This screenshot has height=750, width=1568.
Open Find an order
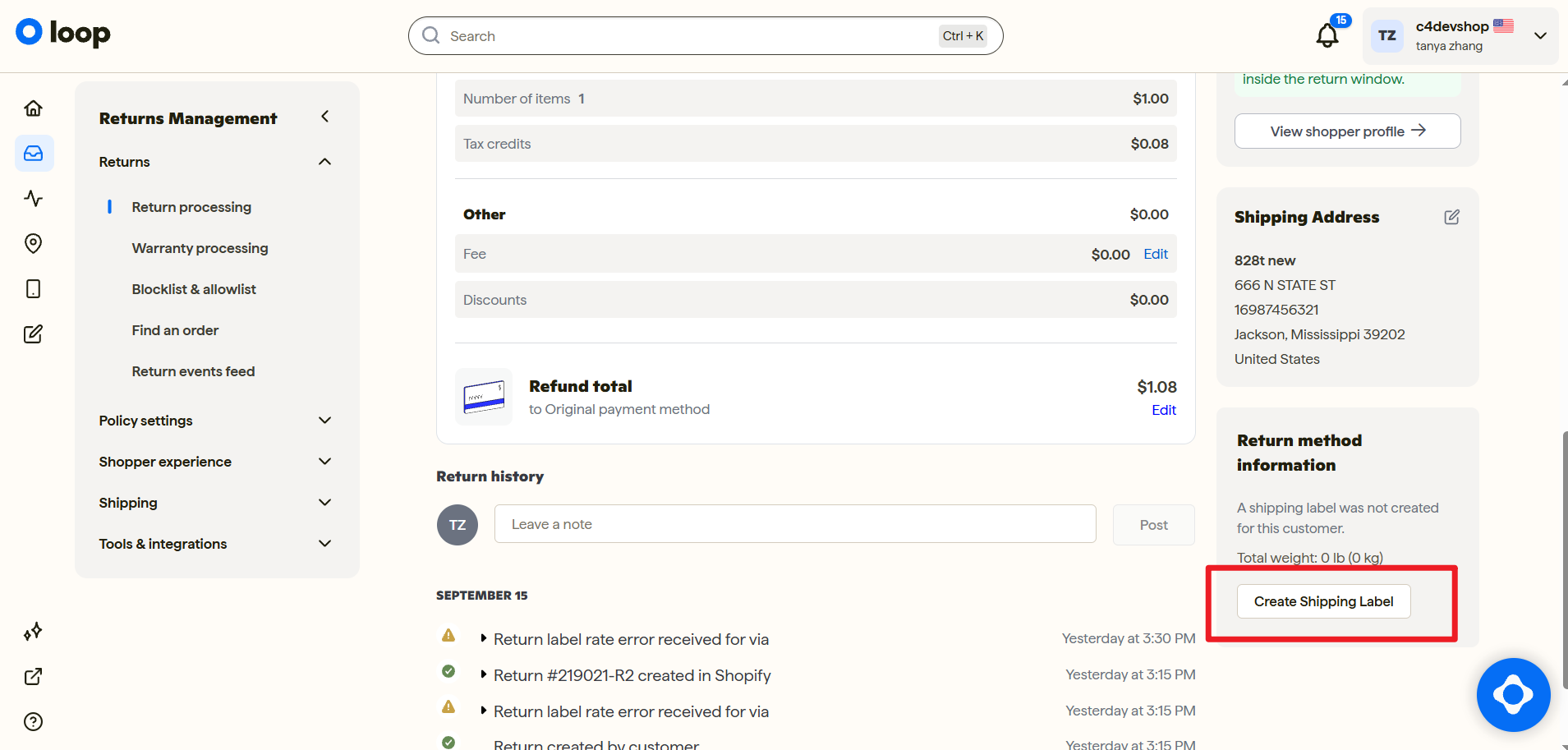(175, 330)
